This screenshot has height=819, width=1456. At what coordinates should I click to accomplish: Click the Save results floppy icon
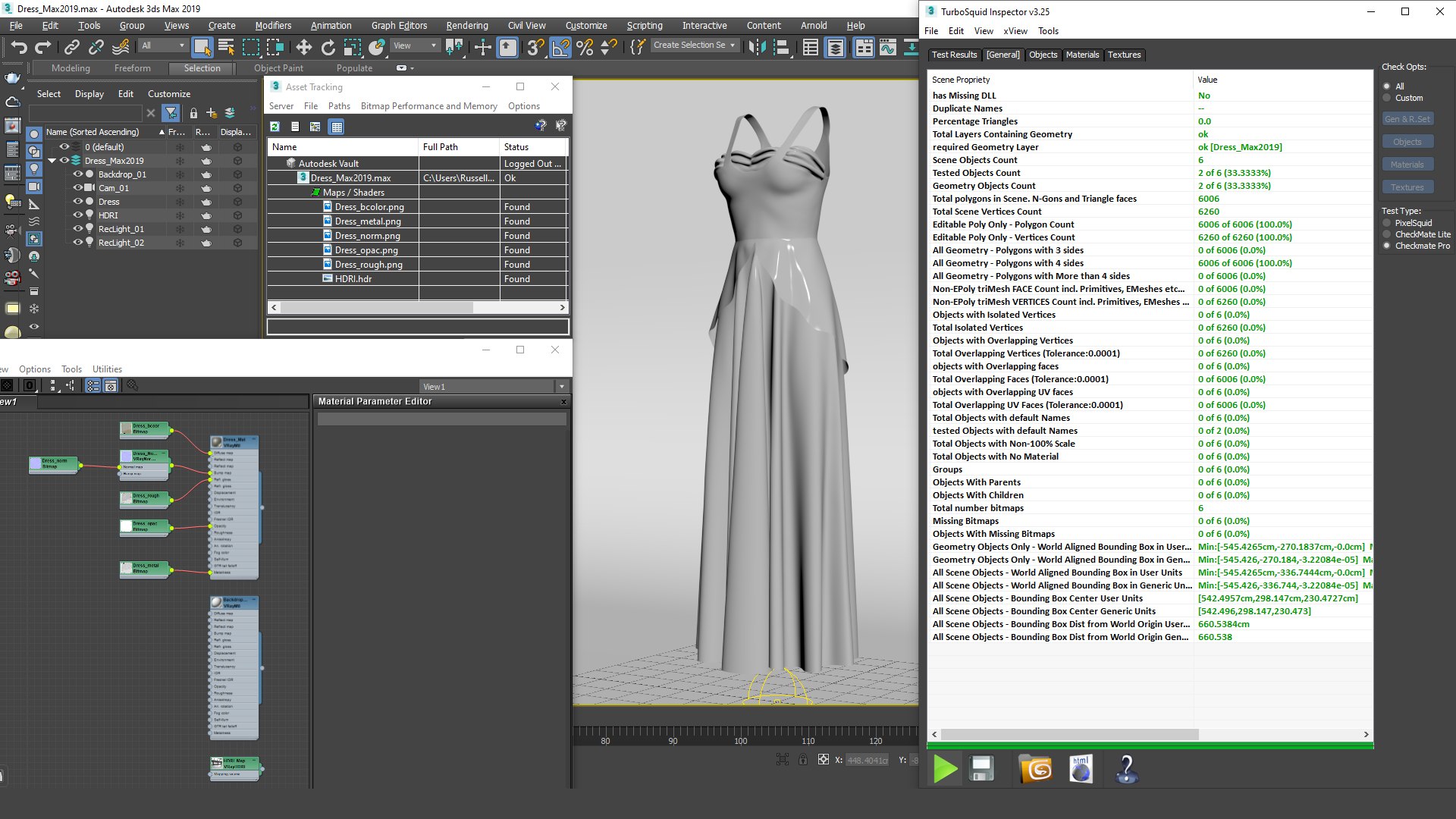(981, 770)
